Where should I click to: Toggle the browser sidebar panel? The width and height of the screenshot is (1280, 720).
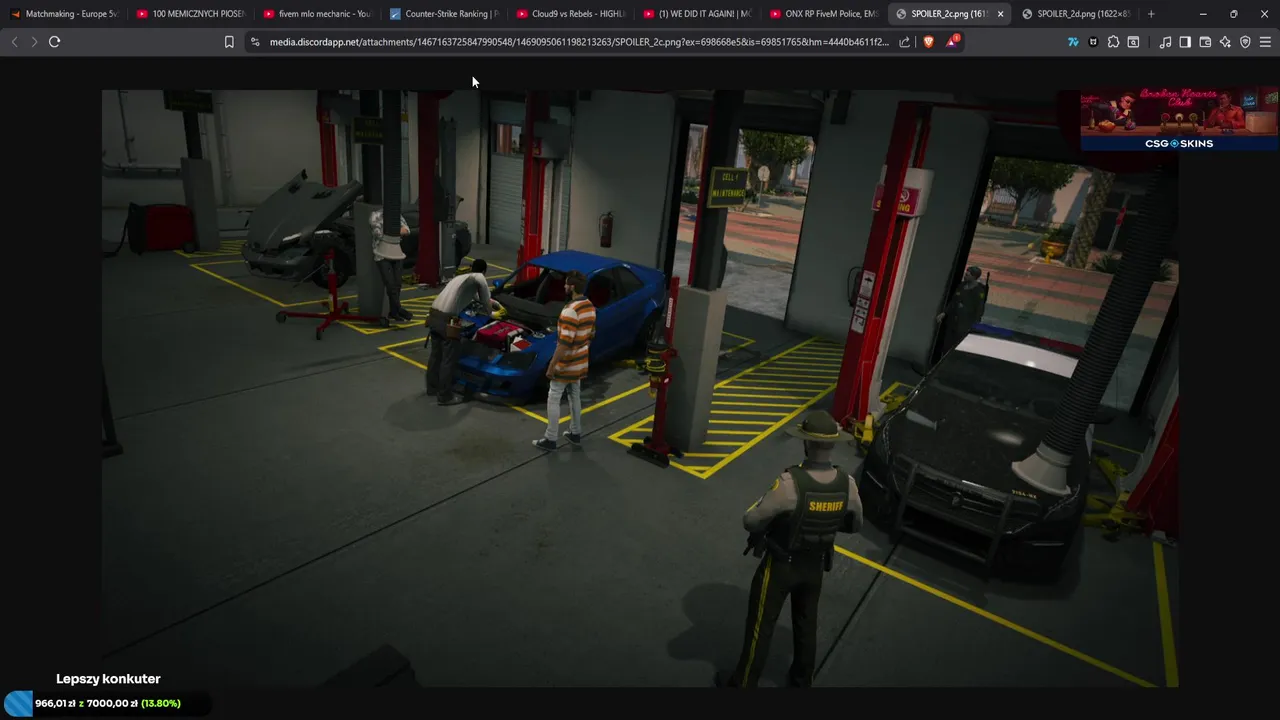[1185, 42]
